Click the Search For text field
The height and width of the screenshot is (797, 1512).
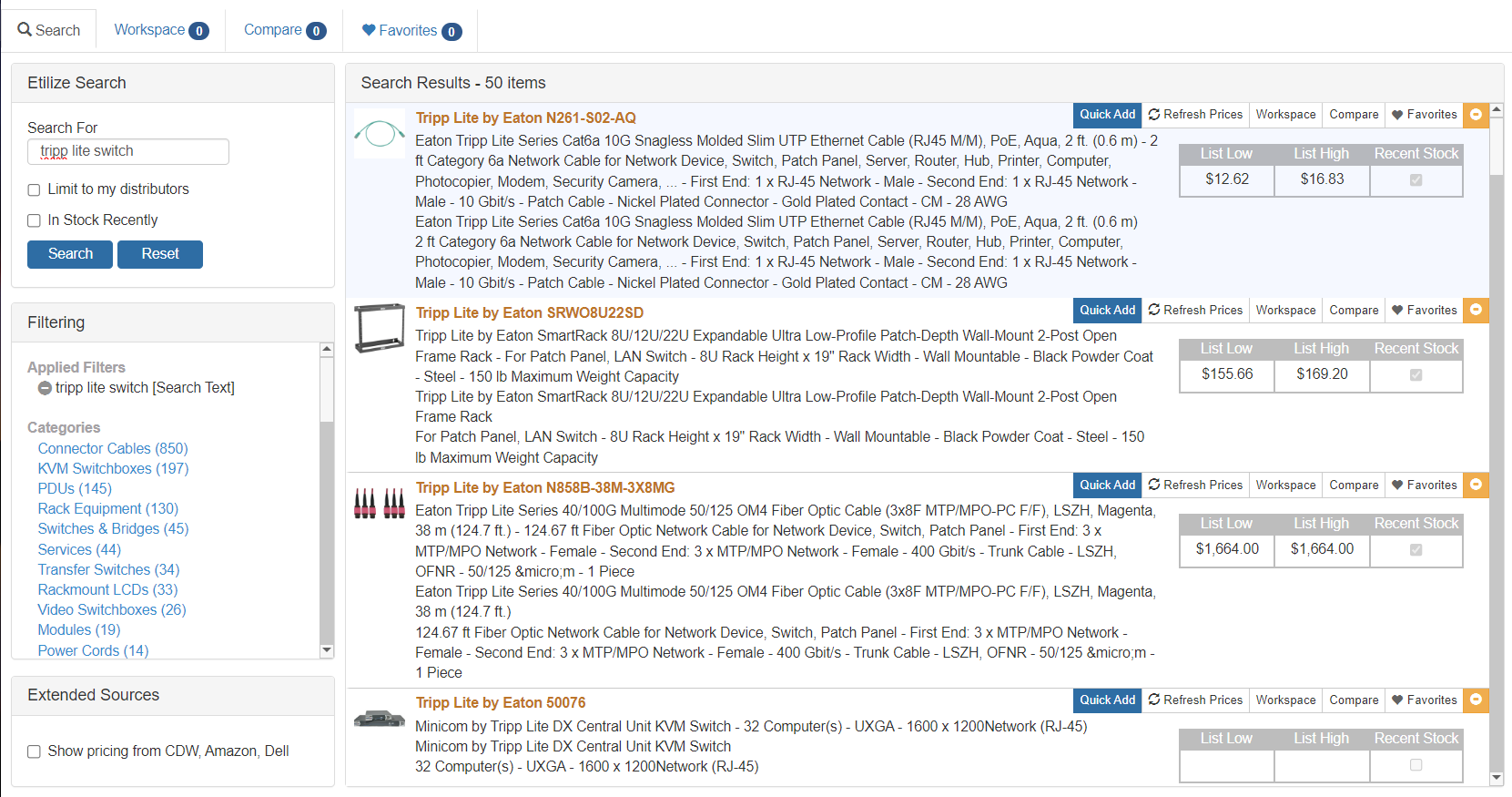[x=128, y=151]
